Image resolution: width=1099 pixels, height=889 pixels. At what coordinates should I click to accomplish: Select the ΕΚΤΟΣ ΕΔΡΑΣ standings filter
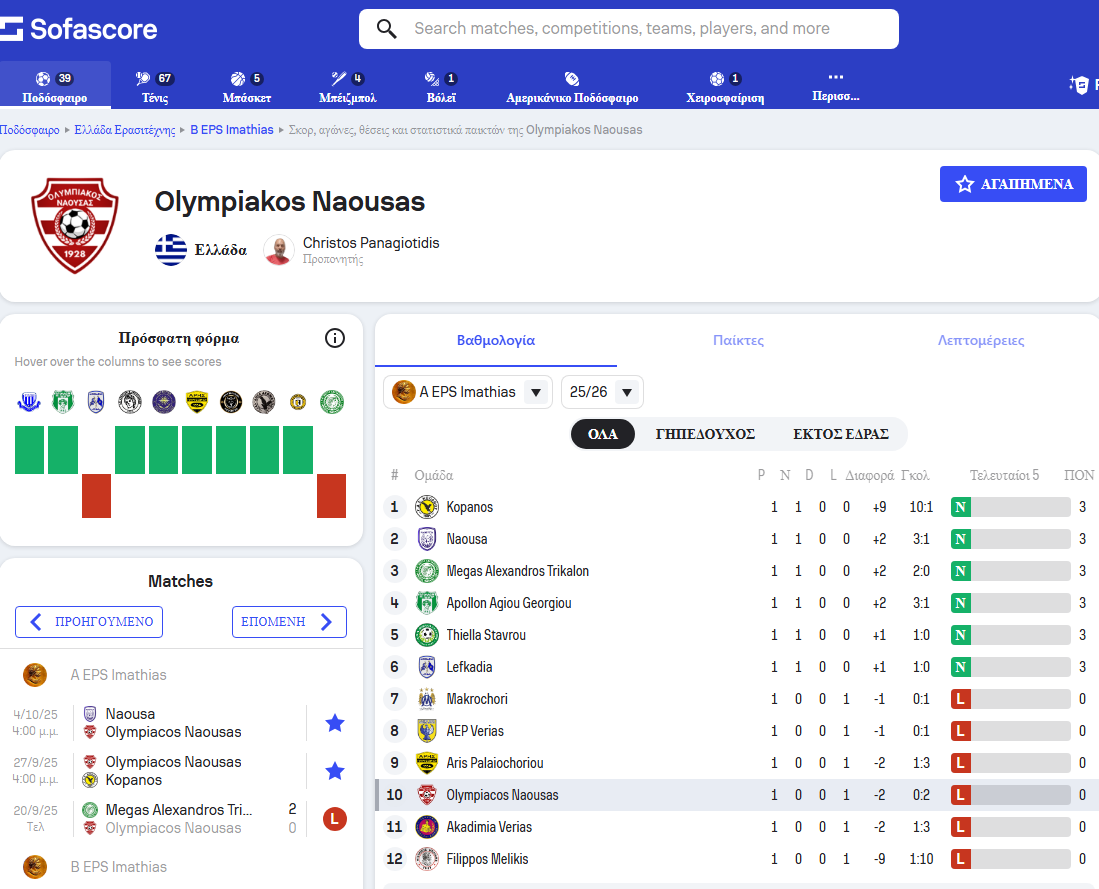[840, 434]
